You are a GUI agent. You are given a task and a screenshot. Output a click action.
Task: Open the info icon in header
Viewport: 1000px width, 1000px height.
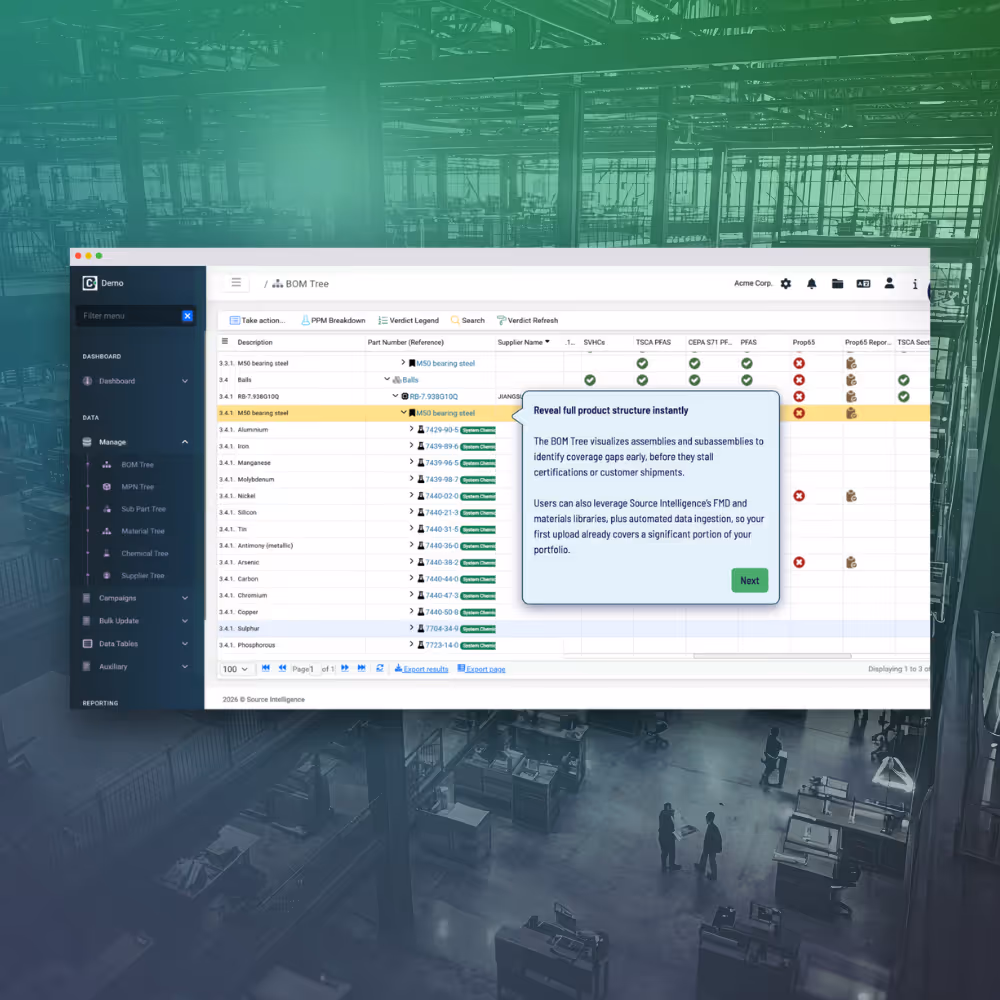(915, 284)
